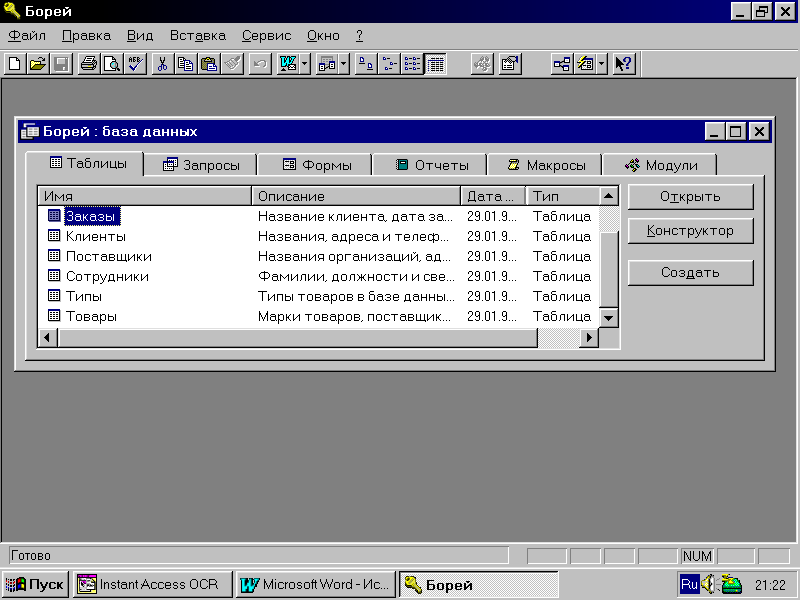Switch to the Макросы tab
The width and height of the screenshot is (800, 600).
pos(546,165)
